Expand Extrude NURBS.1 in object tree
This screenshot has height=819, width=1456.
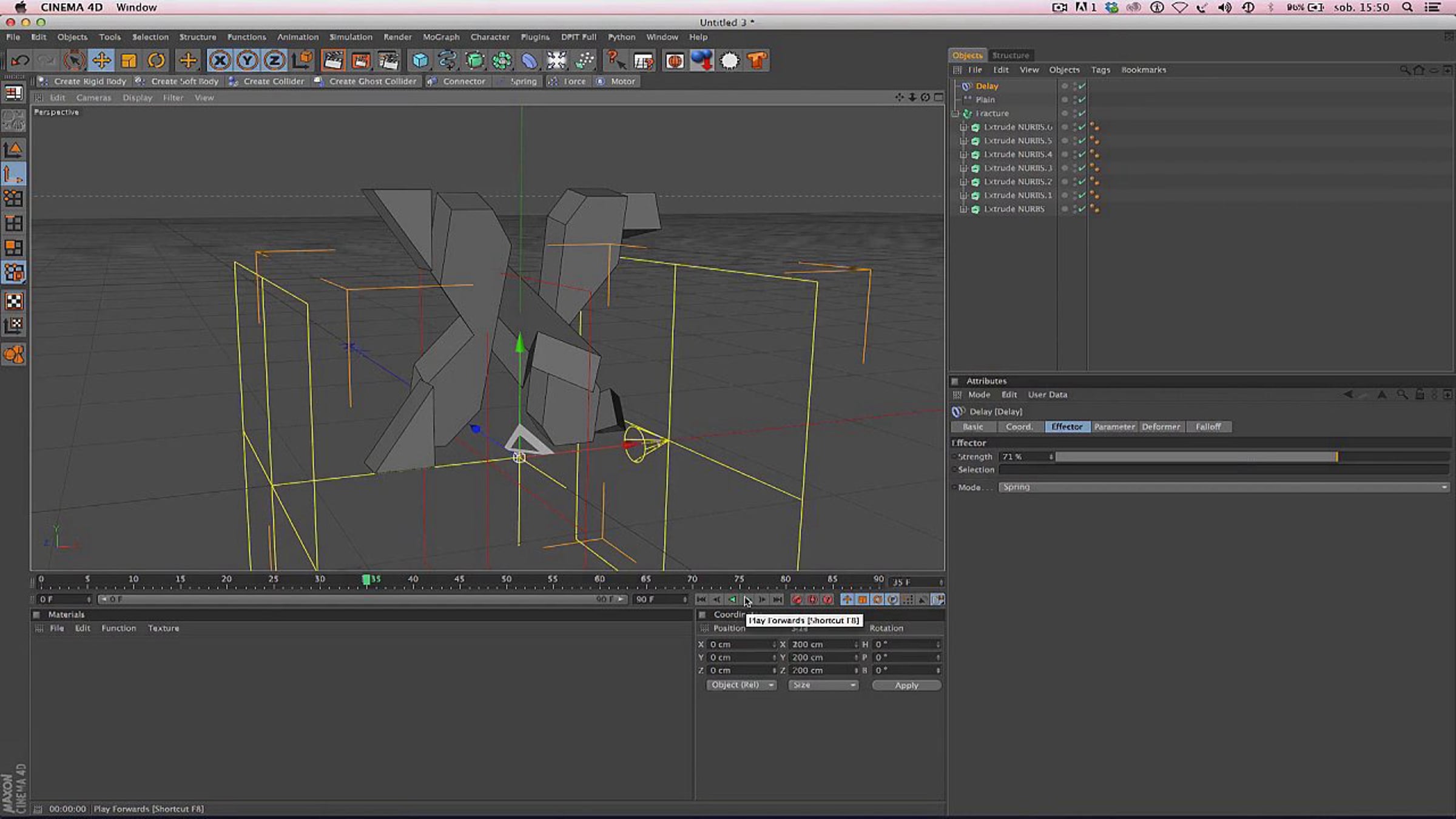pyautogui.click(x=963, y=195)
